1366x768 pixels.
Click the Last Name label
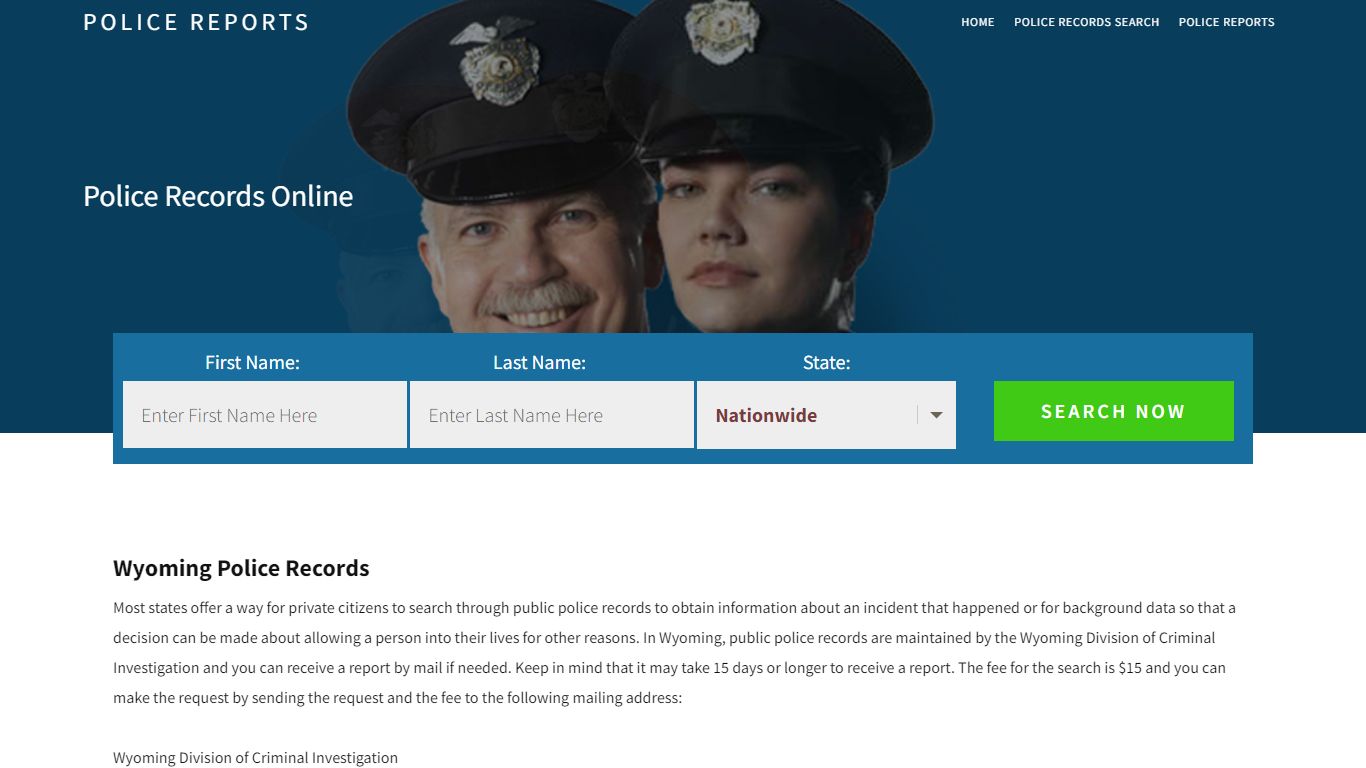pyautogui.click(x=539, y=362)
